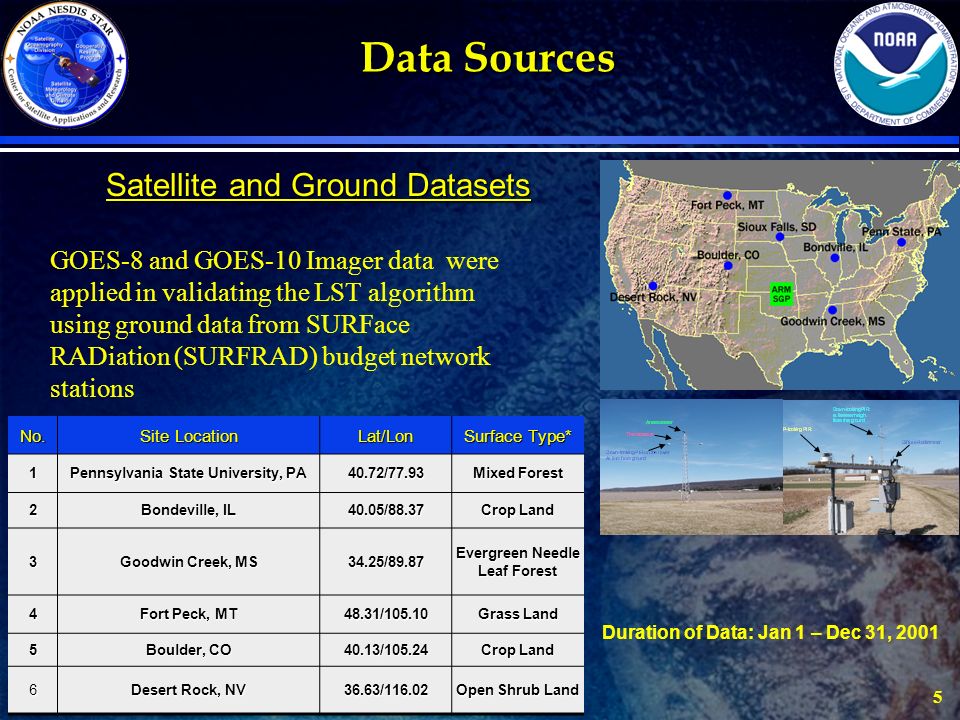Screen dimensions: 960x720
Task: Click row number '2' in the table
Action: pos(32,510)
